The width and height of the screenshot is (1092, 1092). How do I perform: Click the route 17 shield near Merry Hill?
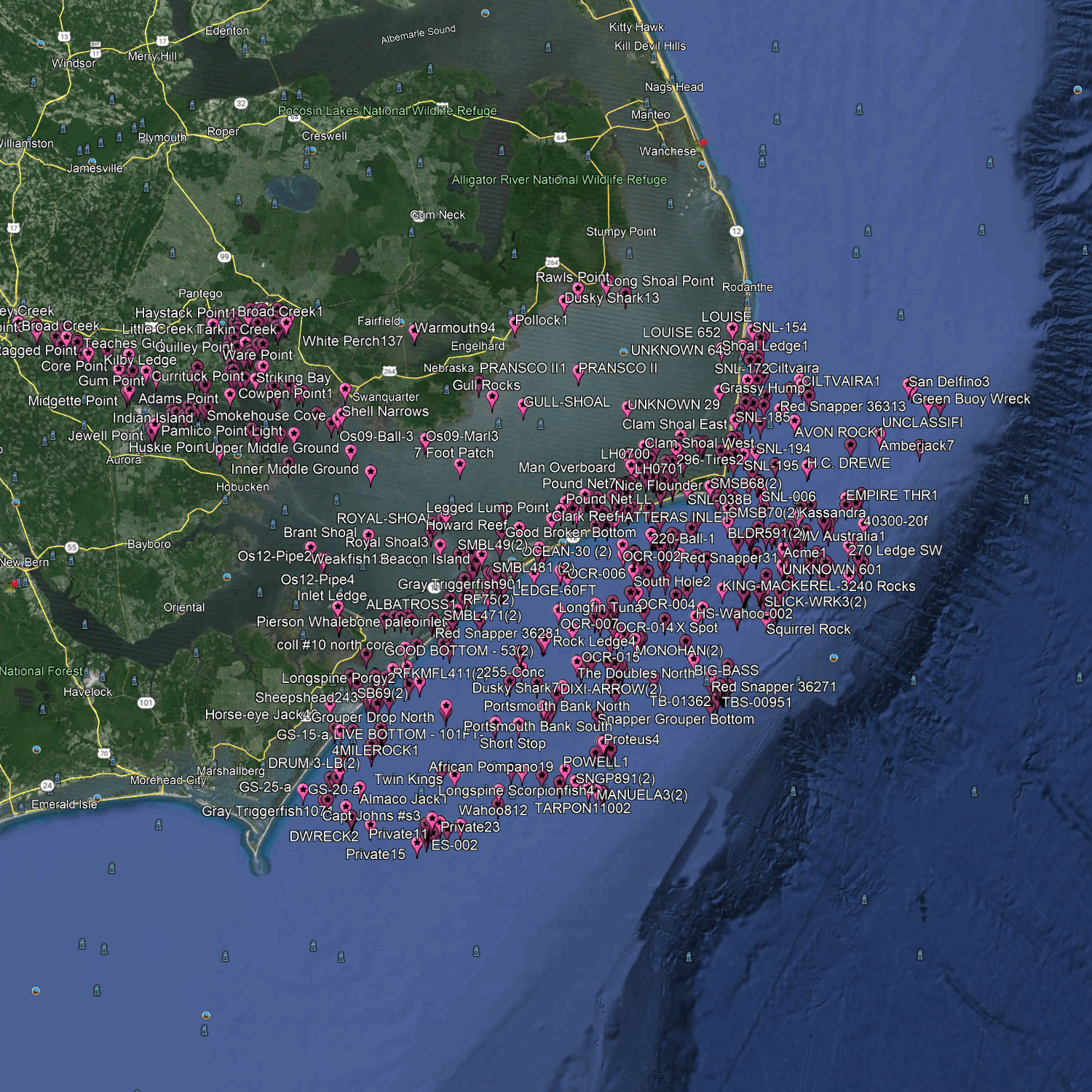(x=162, y=41)
